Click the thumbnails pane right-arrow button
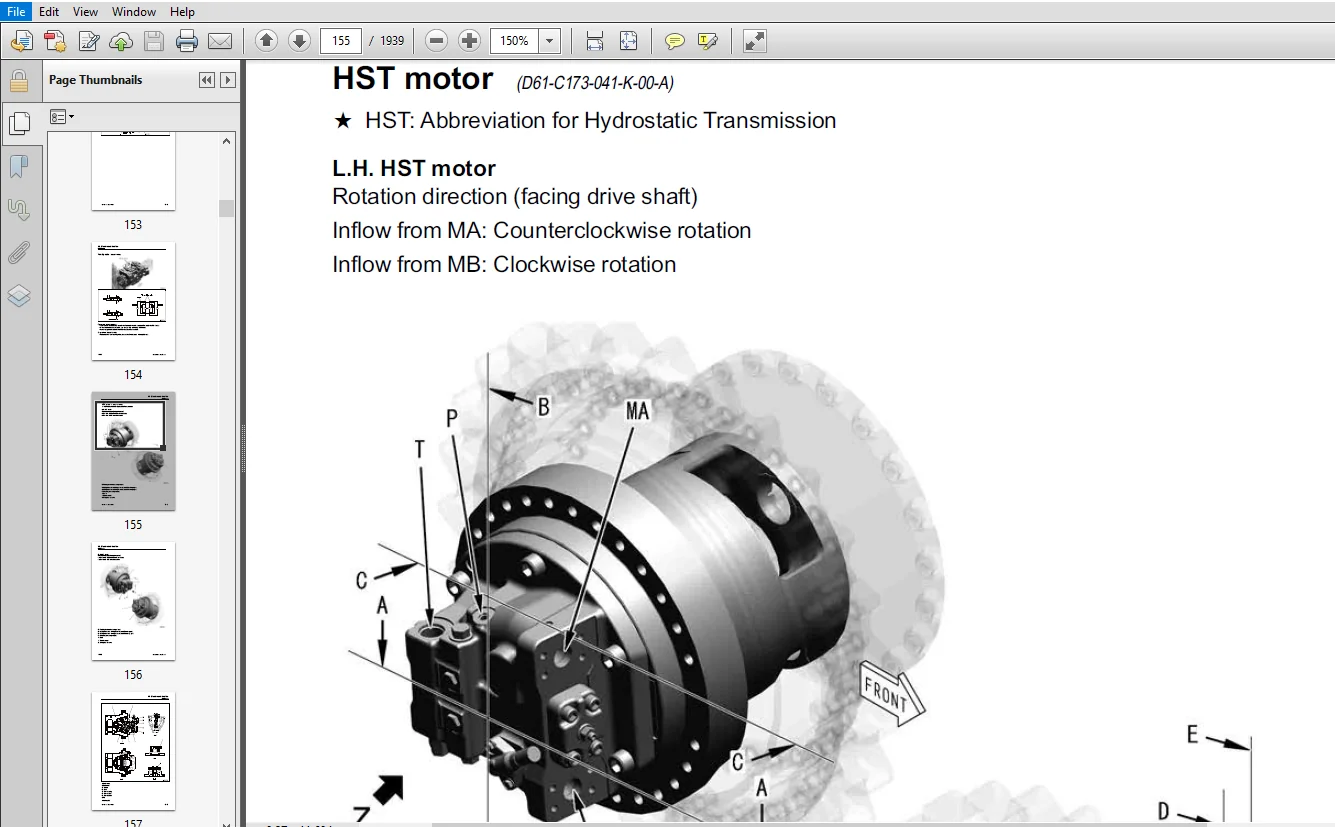 coord(228,80)
